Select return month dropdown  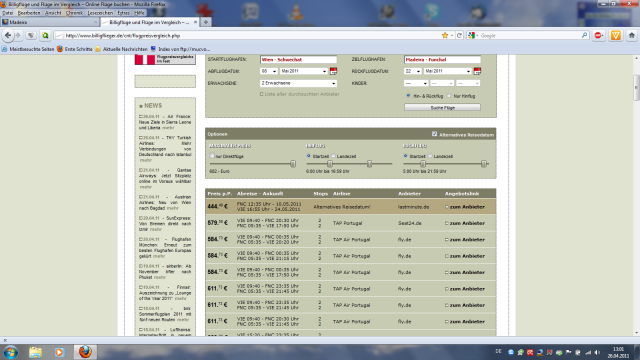click(x=447, y=71)
